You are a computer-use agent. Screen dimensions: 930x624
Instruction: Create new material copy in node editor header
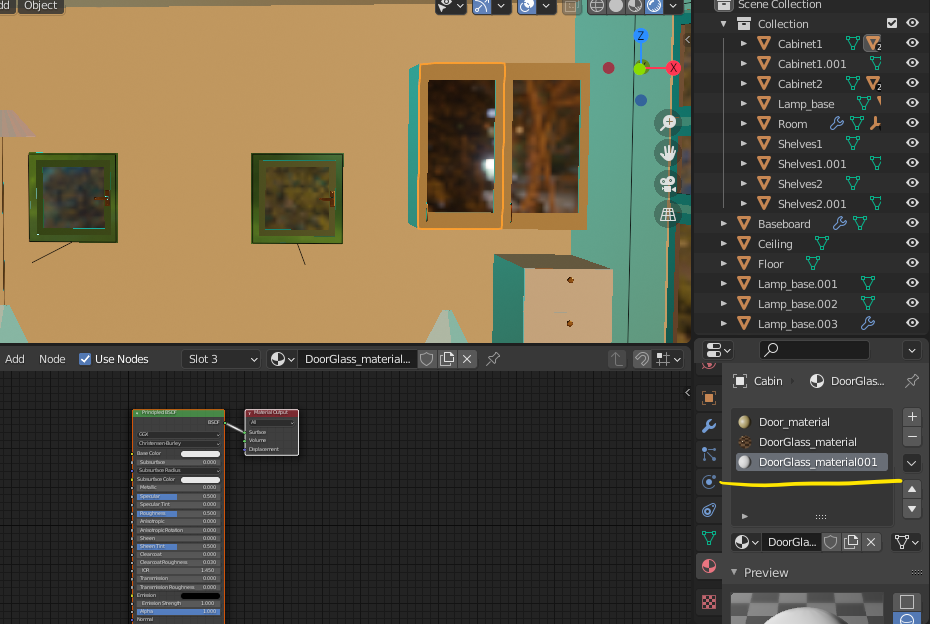coord(447,359)
